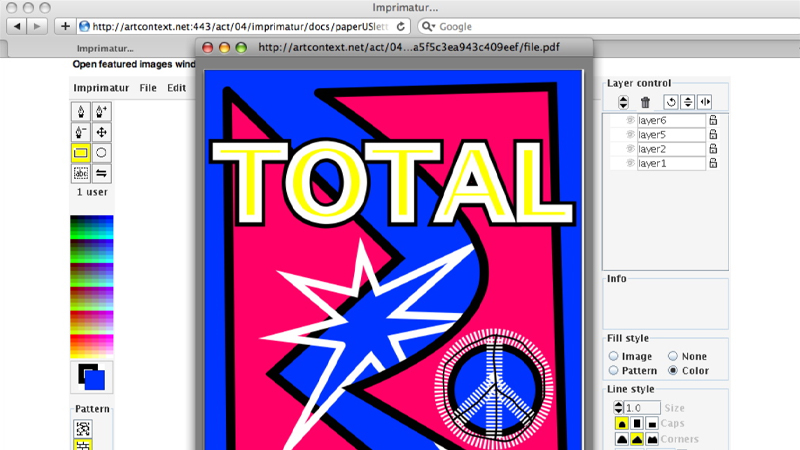Select the Image fill style radio
800x450 pixels.
click(x=613, y=356)
